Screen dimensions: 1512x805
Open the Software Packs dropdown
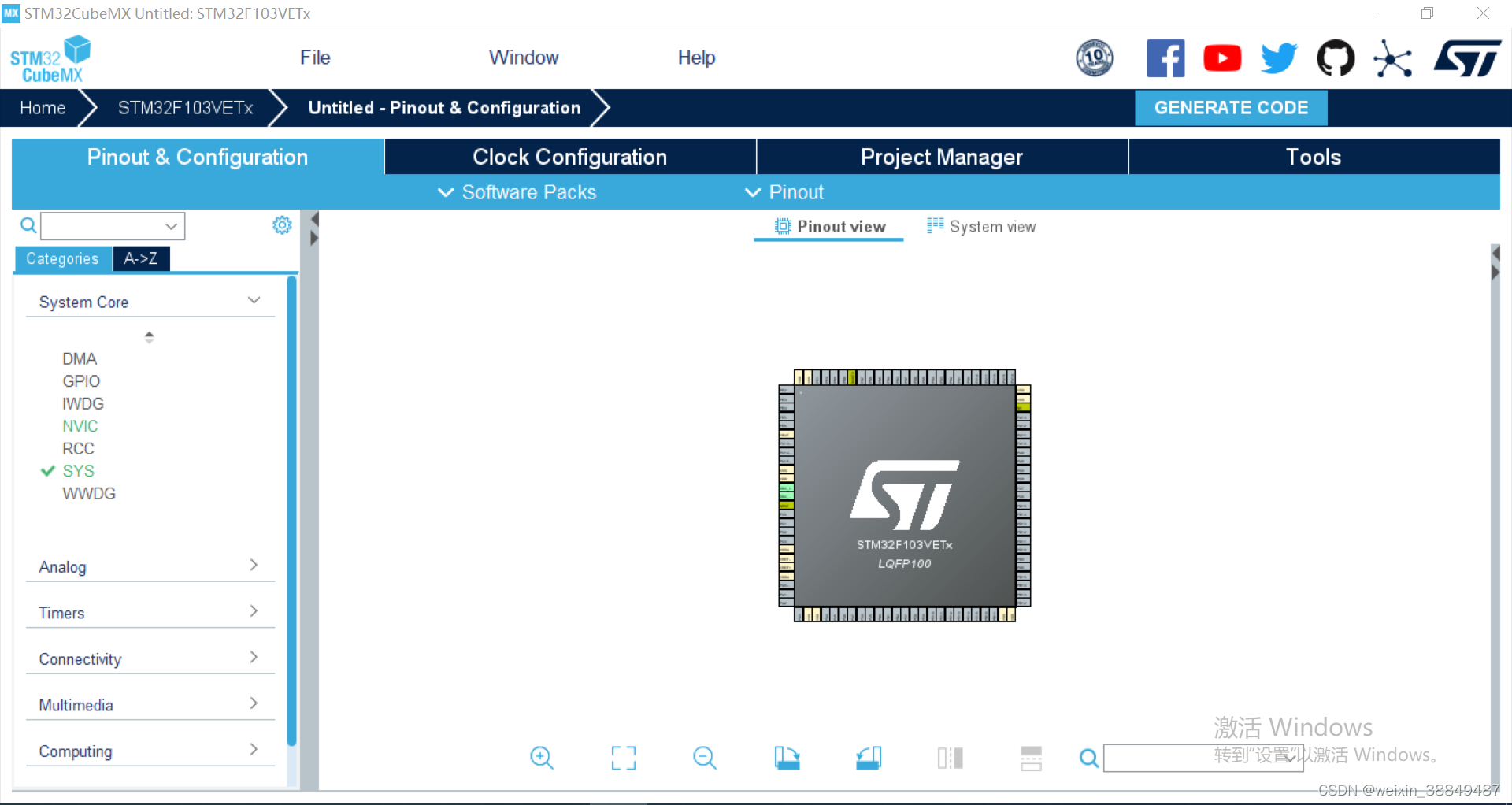tap(517, 191)
